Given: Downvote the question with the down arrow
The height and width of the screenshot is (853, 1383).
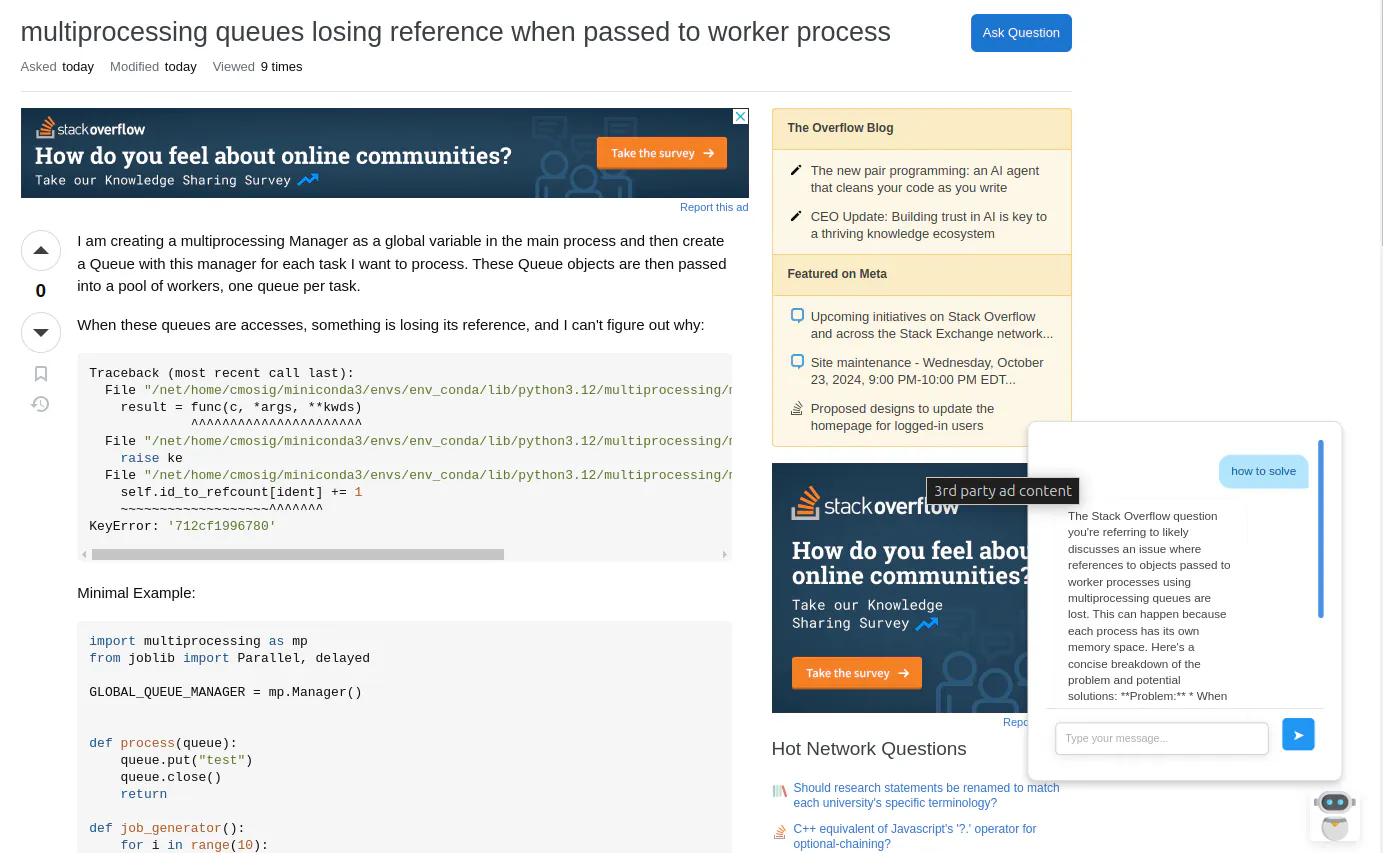Looking at the screenshot, I should pyautogui.click(x=41, y=332).
